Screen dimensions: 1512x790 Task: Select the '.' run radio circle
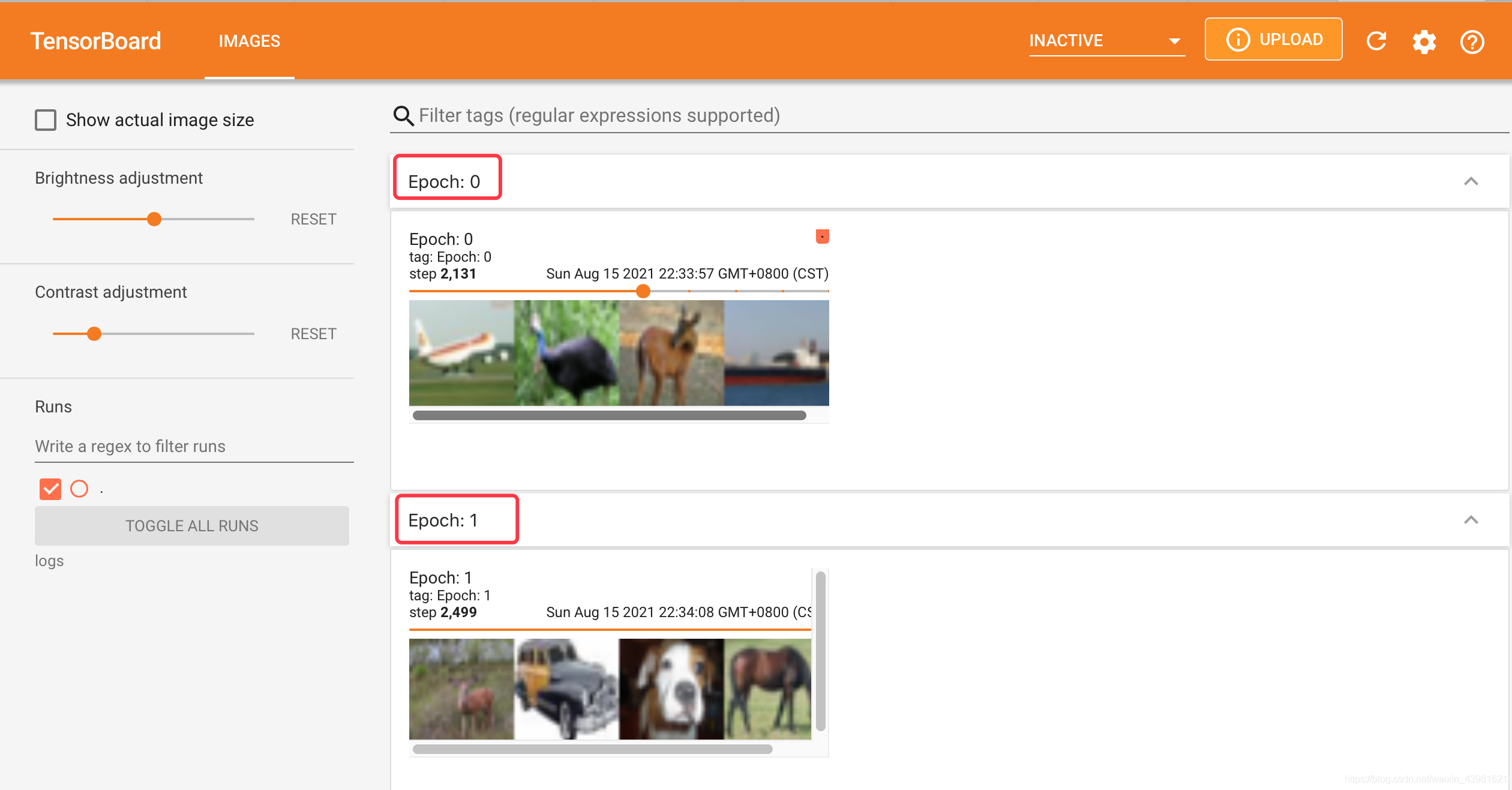[79, 489]
